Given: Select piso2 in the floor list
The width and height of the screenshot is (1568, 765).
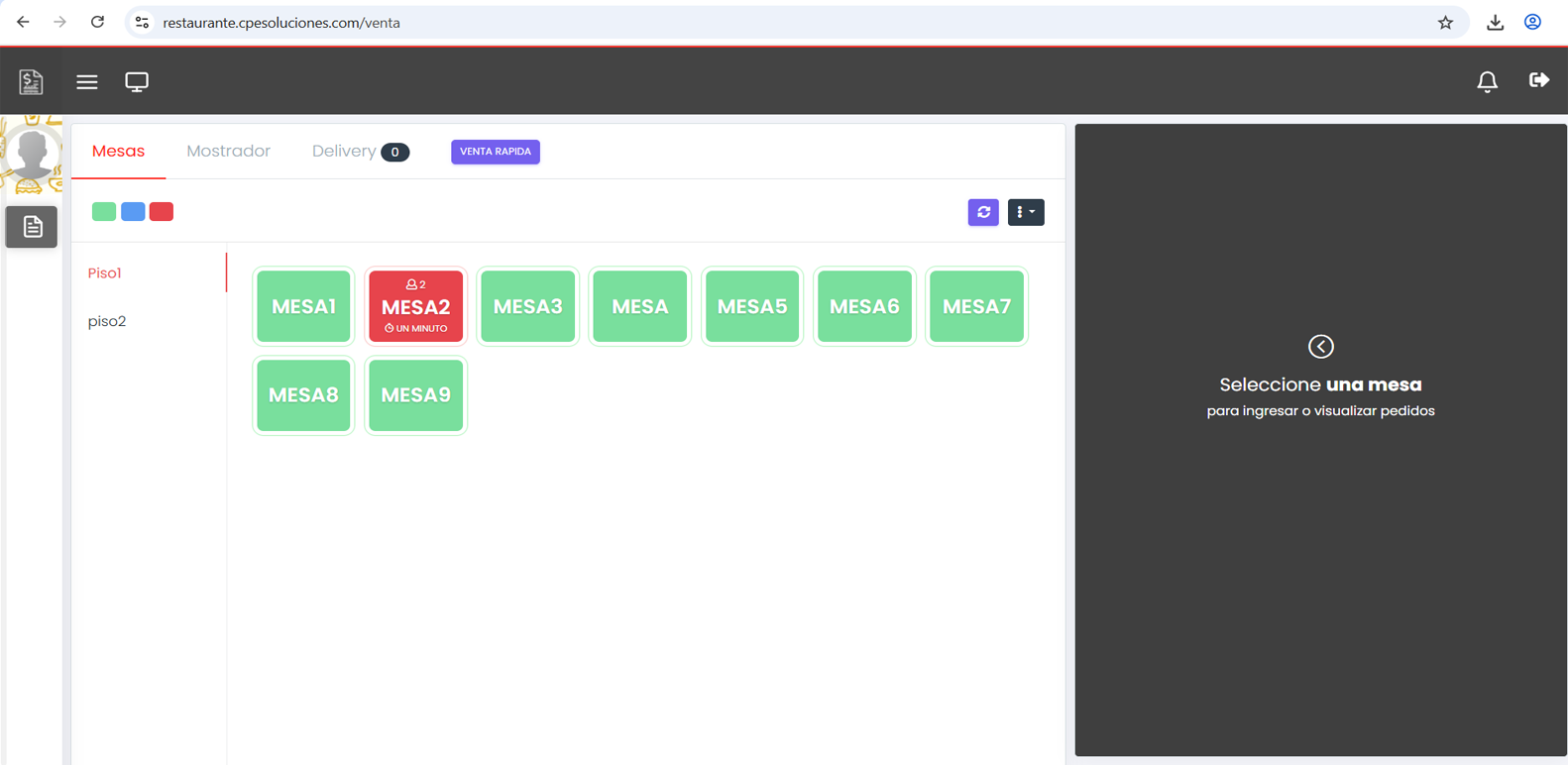Looking at the screenshot, I should tap(107, 321).
